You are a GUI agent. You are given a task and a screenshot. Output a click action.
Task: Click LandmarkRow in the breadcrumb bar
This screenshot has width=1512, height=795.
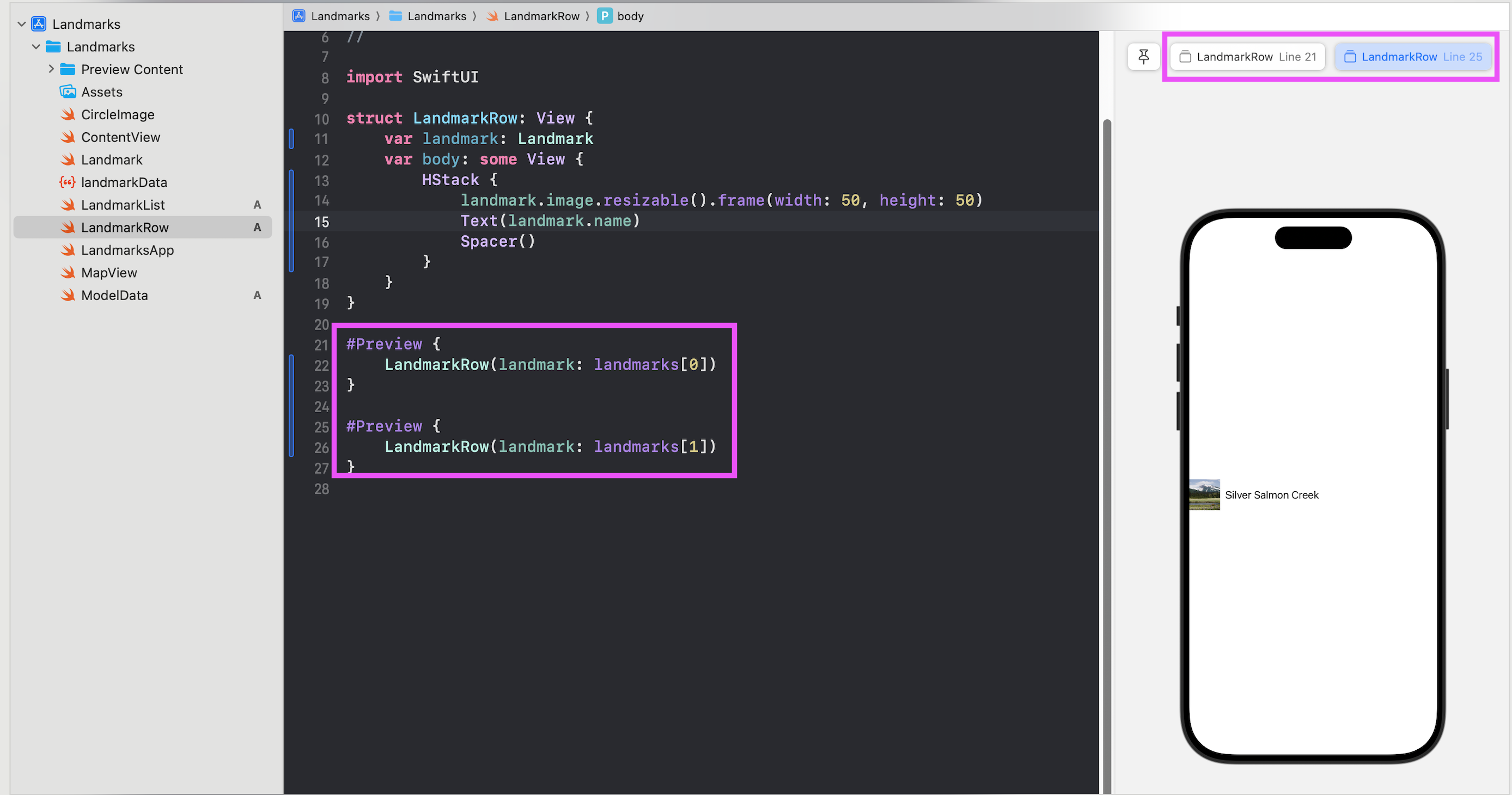541,16
